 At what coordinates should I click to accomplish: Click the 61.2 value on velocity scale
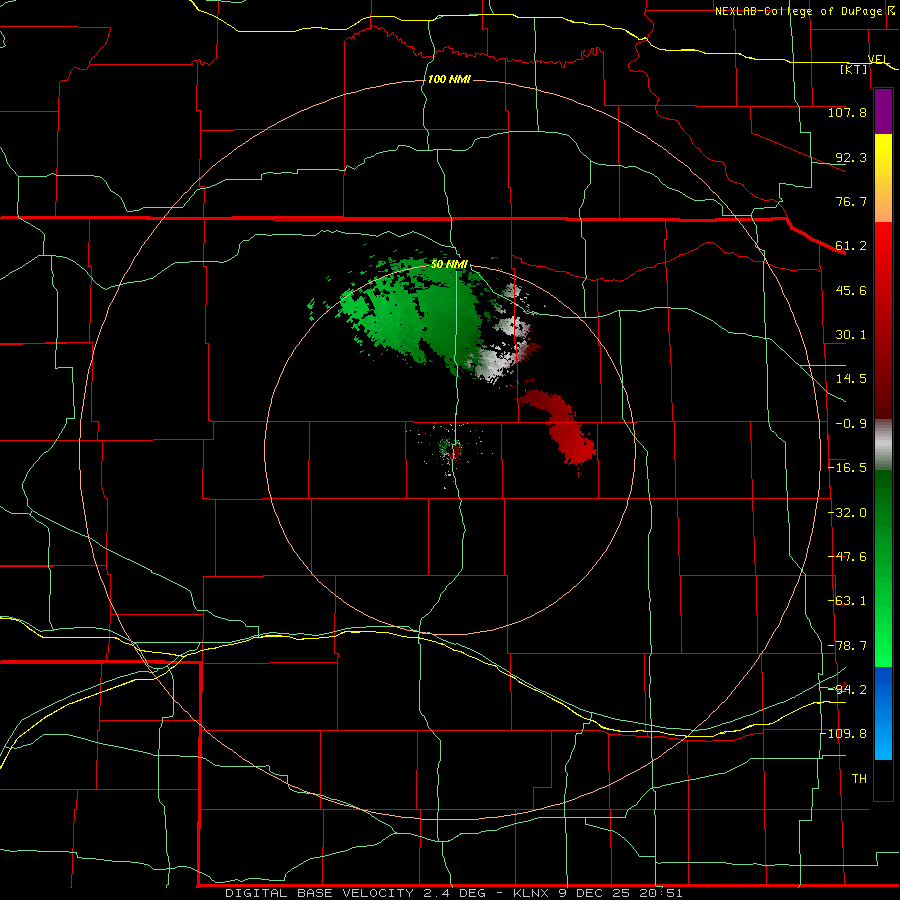[851, 246]
